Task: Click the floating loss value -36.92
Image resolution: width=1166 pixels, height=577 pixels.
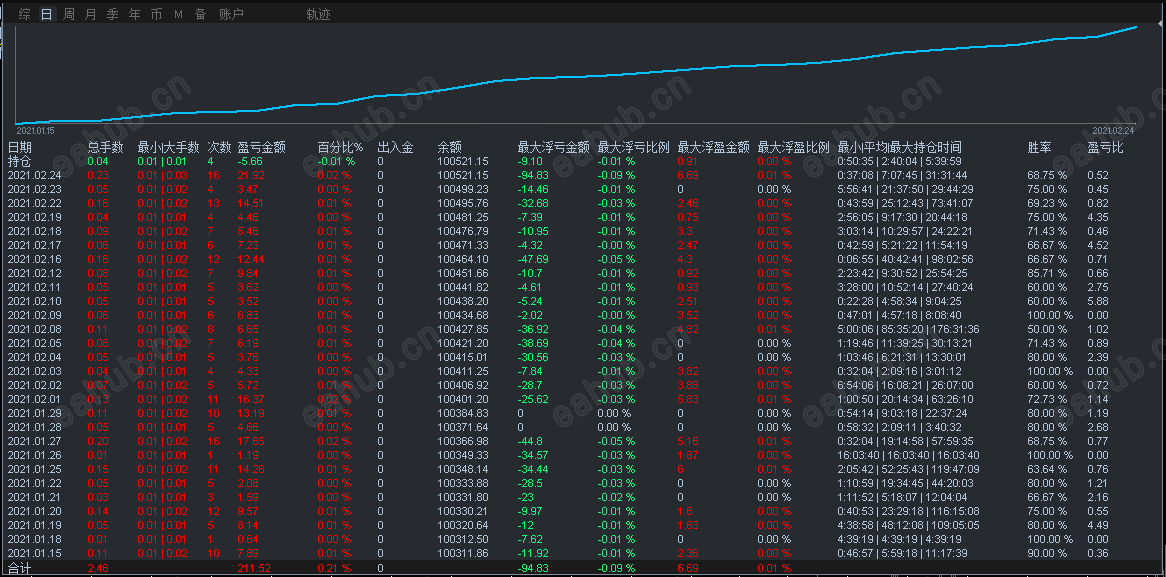Action: click(x=533, y=329)
